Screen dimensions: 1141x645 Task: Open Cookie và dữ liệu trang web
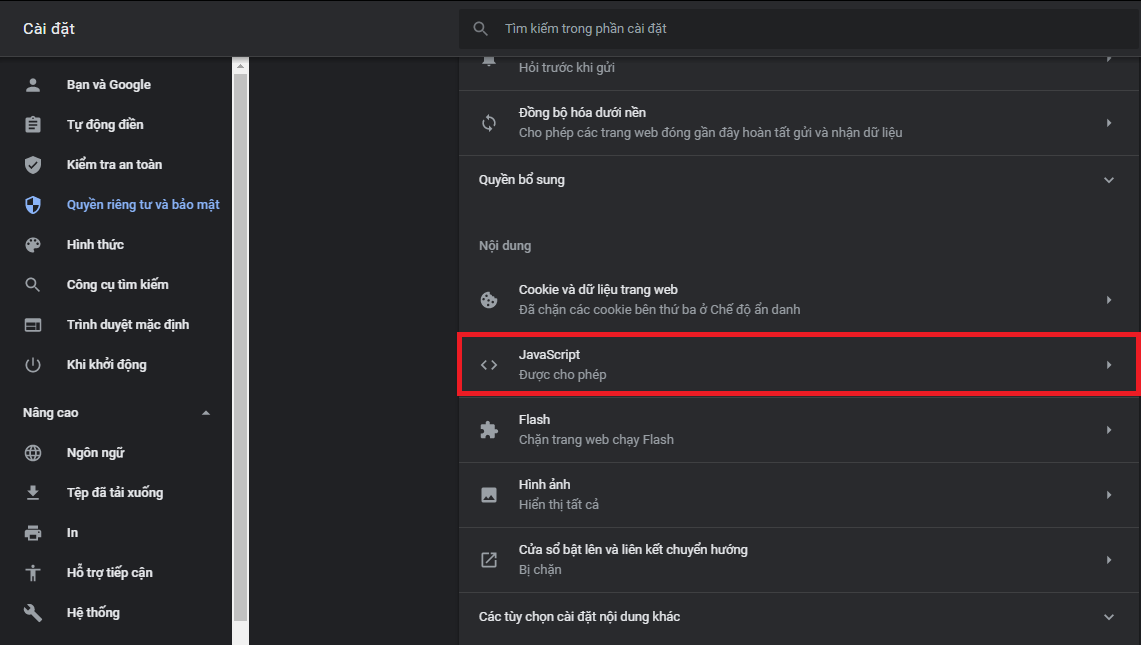[x=799, y=300]
